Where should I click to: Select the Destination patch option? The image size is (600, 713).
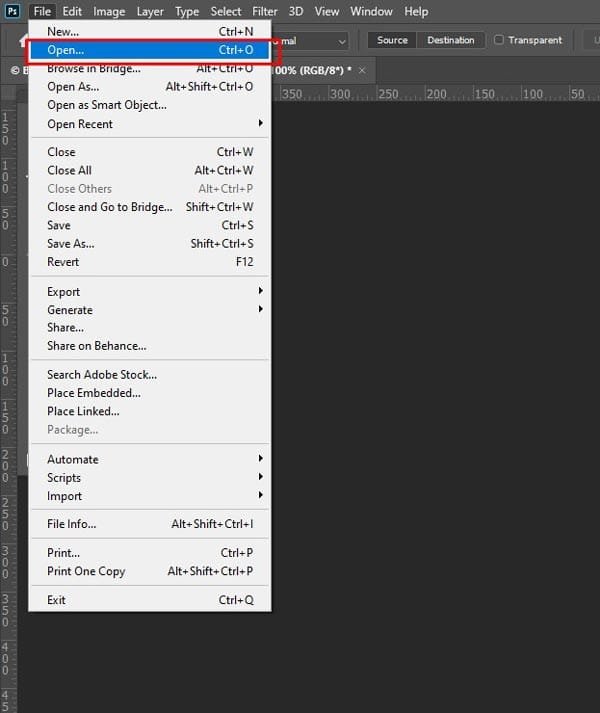[451, 40]
